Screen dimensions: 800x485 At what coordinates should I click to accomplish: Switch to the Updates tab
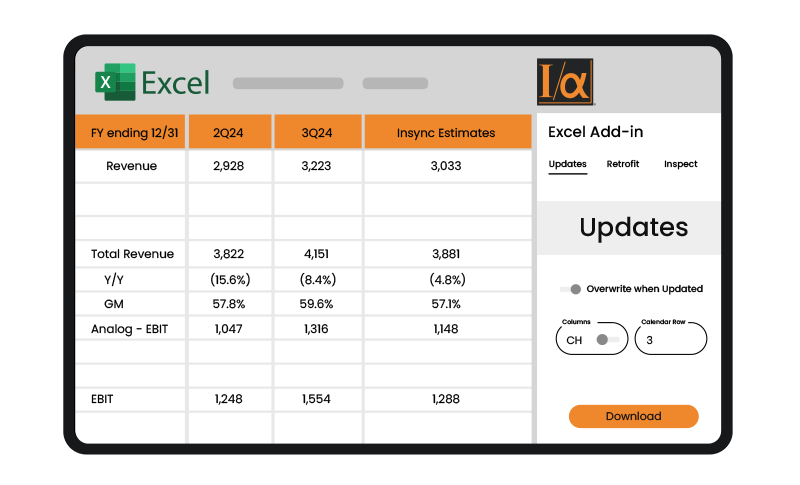point(567,164)
